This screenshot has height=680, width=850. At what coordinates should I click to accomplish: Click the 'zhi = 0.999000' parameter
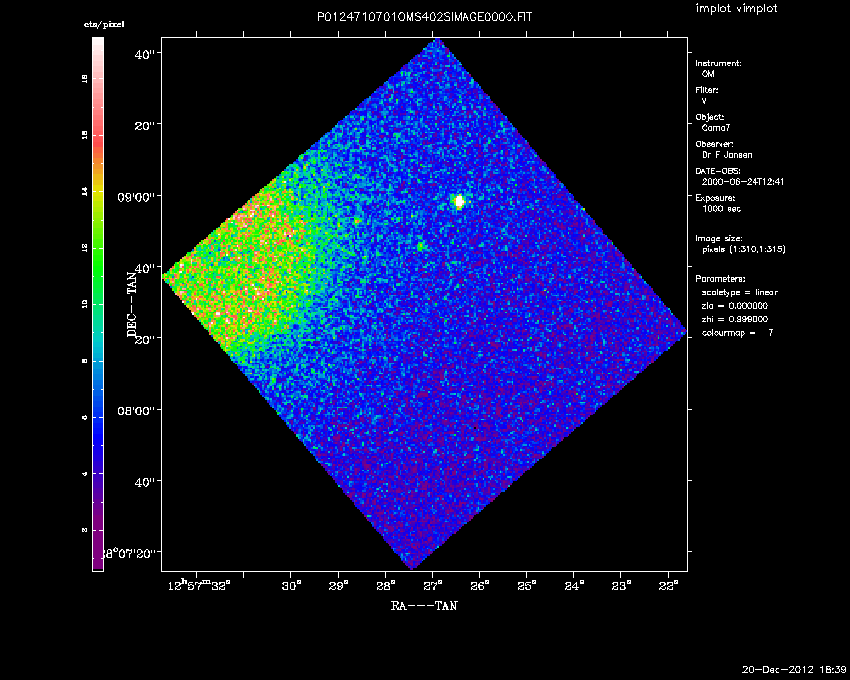735,319
